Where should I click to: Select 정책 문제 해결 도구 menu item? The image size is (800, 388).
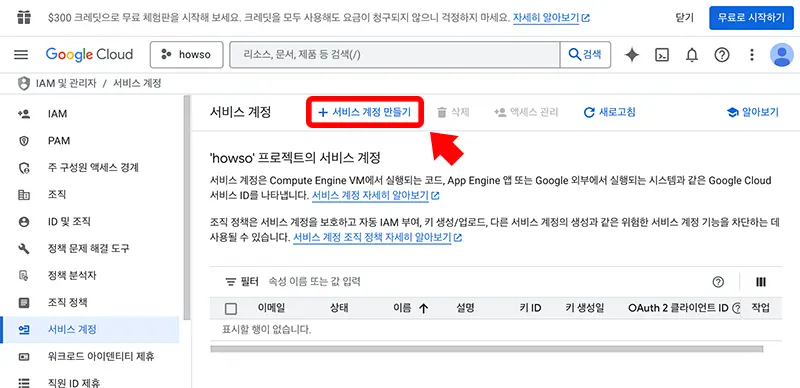pos(90,249)
